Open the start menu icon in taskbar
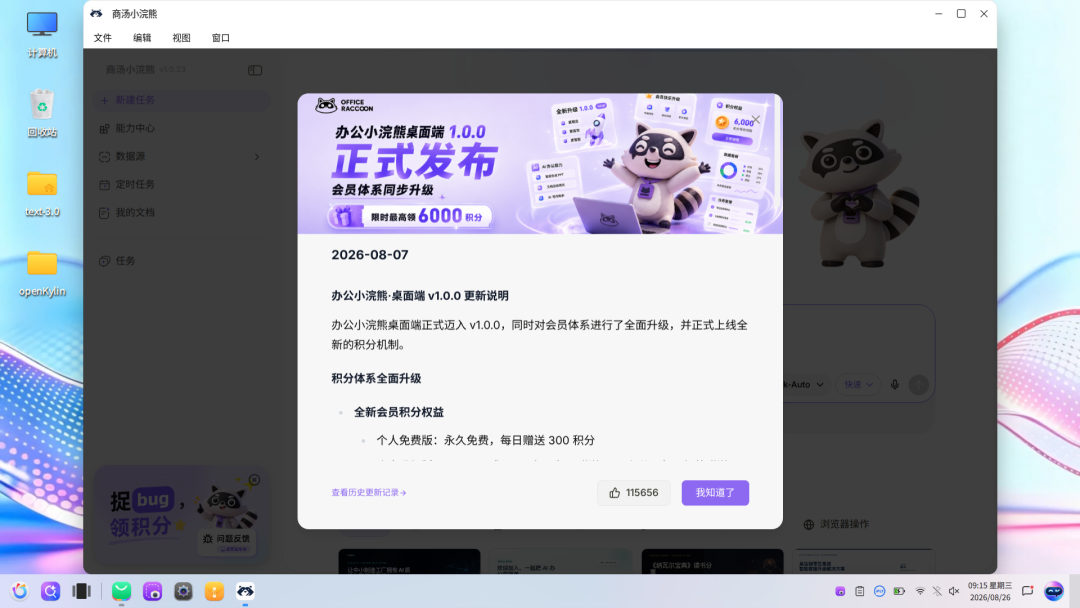1080x608 pixels. click(20, 591)
